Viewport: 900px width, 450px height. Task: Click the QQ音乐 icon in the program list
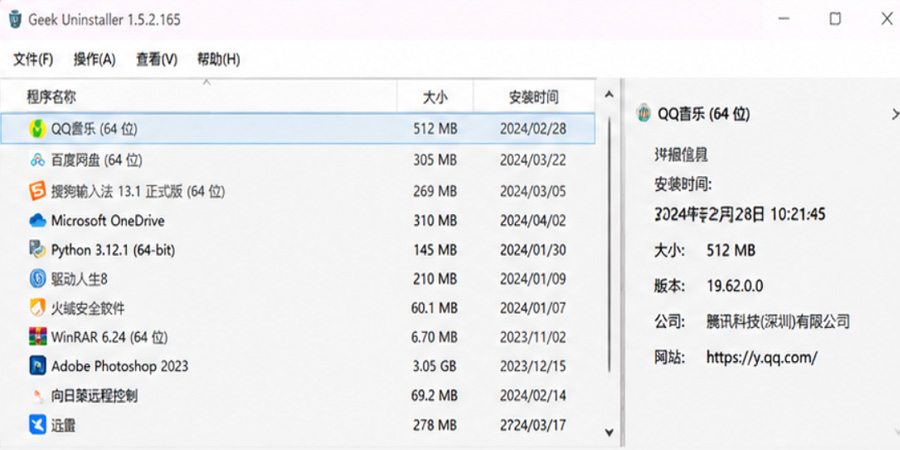(37, 129)
